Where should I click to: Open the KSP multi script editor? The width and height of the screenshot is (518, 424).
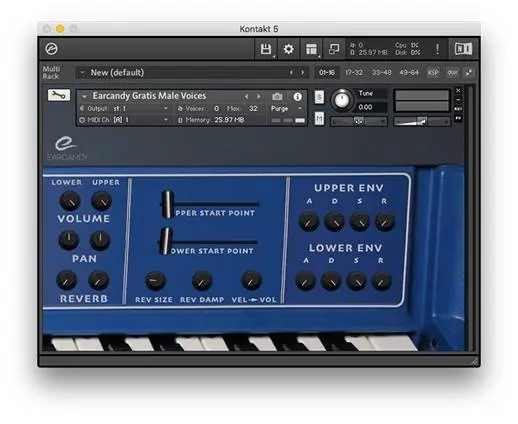coord(433,72)
